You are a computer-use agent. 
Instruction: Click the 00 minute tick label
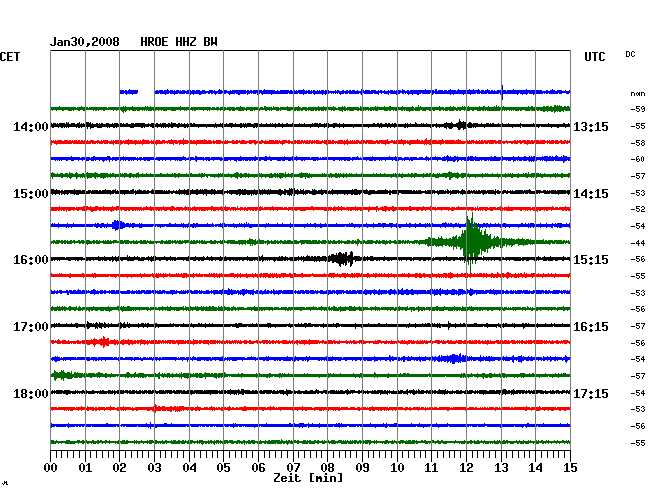click(51, 468)
